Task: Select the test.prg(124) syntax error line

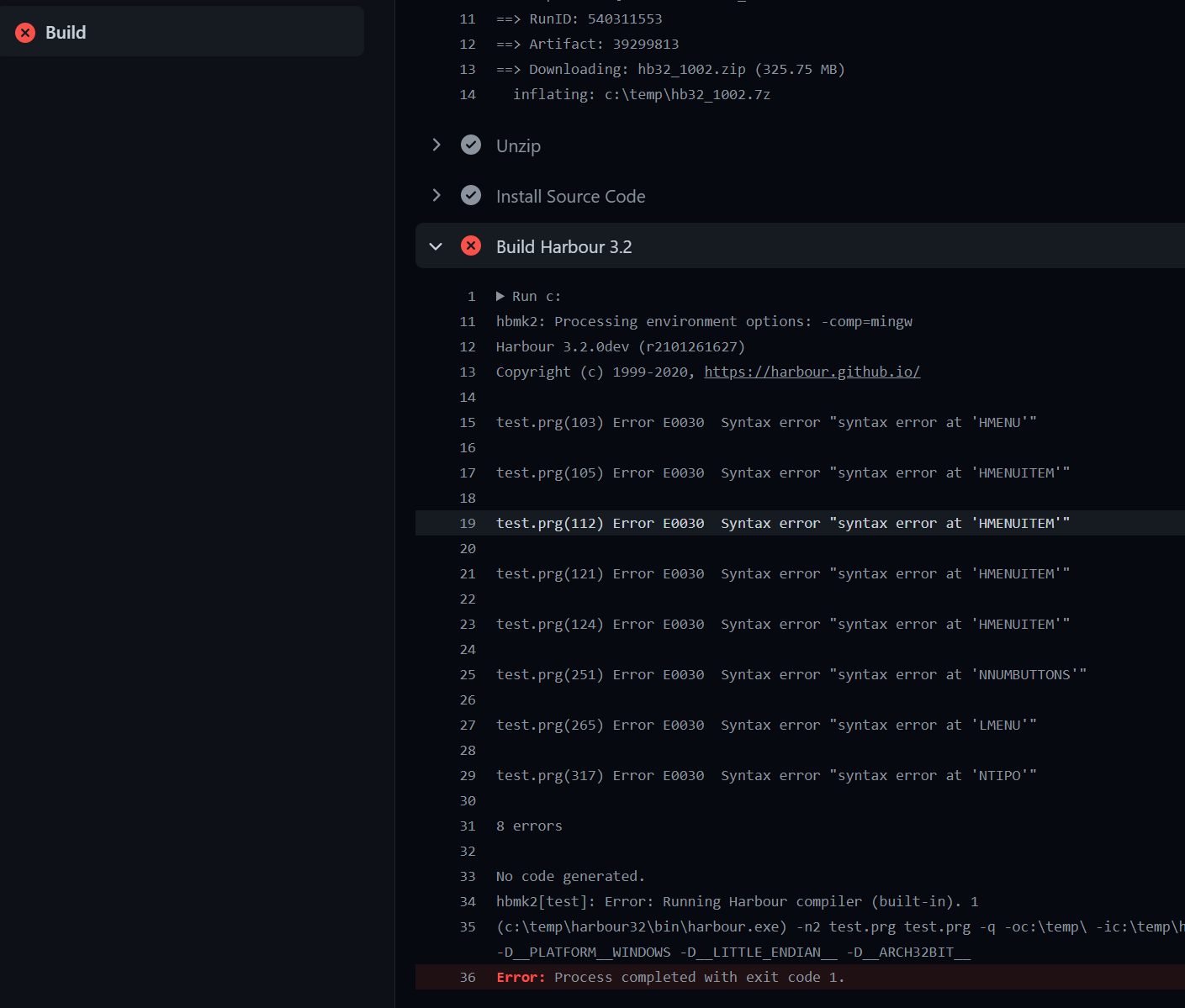Action: (x=783, y=624)
